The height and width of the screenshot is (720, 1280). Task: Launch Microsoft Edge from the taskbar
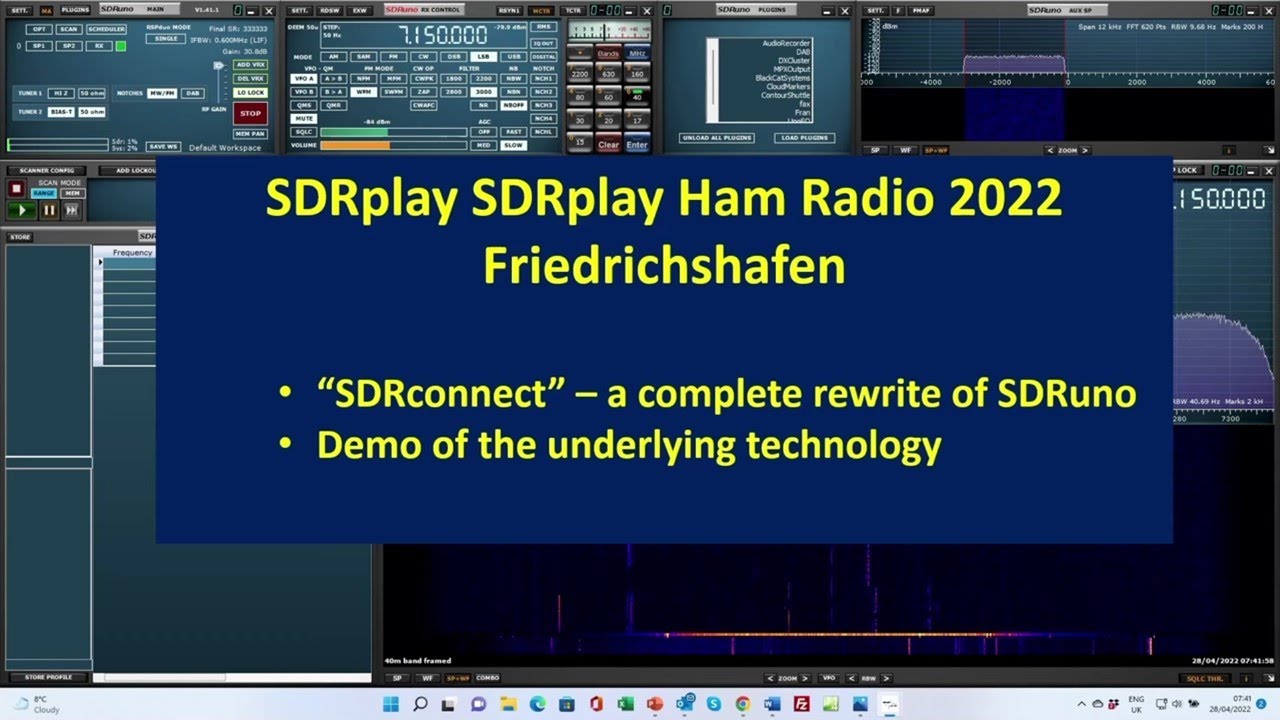537,704
